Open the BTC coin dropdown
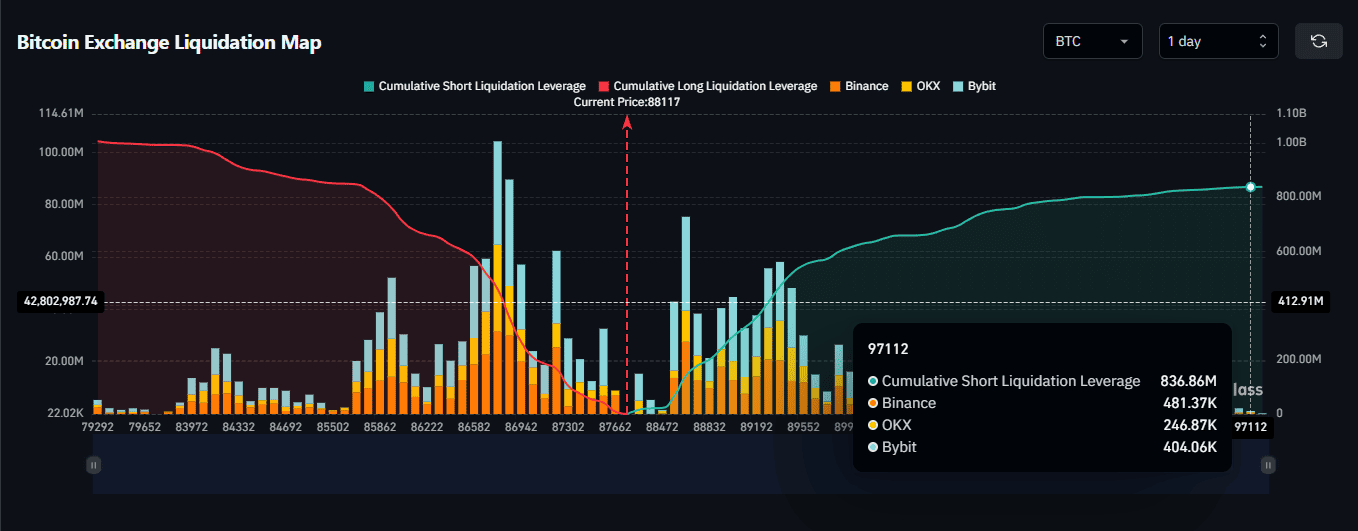Image resolution: width=1358 pixels, height=531 pixels. pyautogui.click(x=1092, y=41)
